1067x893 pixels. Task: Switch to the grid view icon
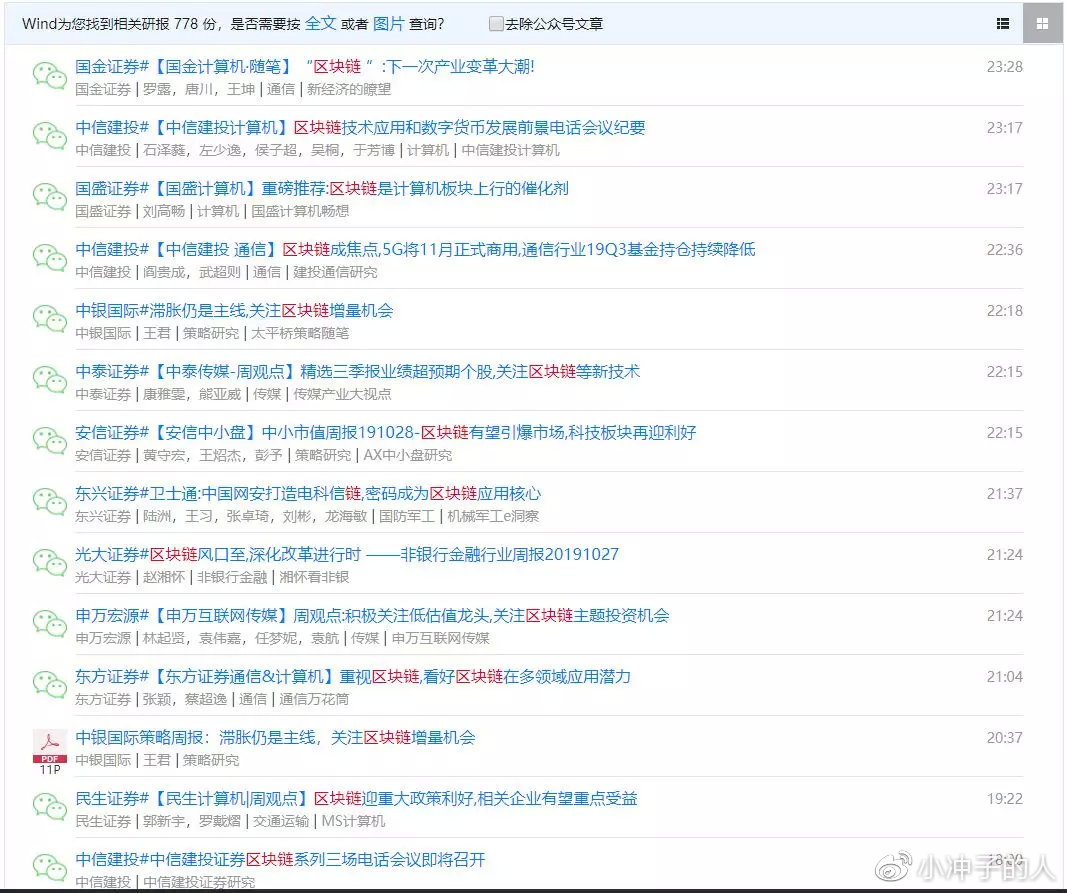pyautogui.click(x=1042, y=24)
